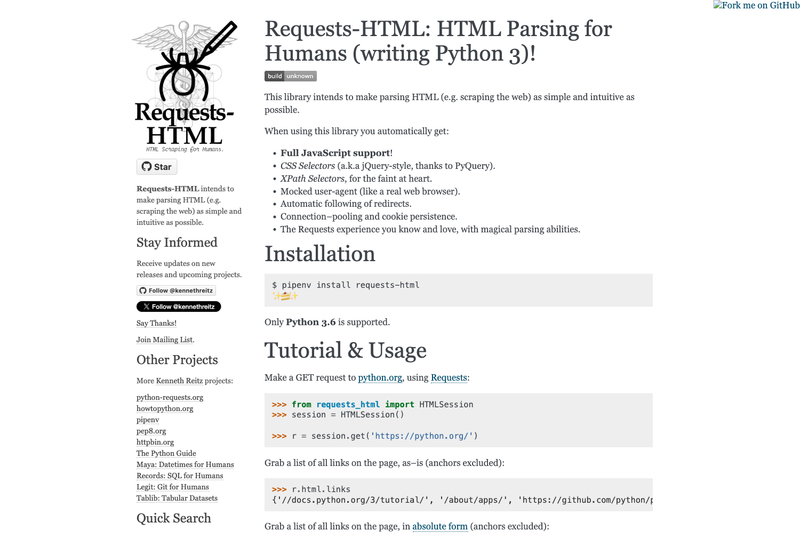The width and height of the screenshot is (800, 533).
Task: Click the sparkle cake emoji in code block
Action: 285,296
